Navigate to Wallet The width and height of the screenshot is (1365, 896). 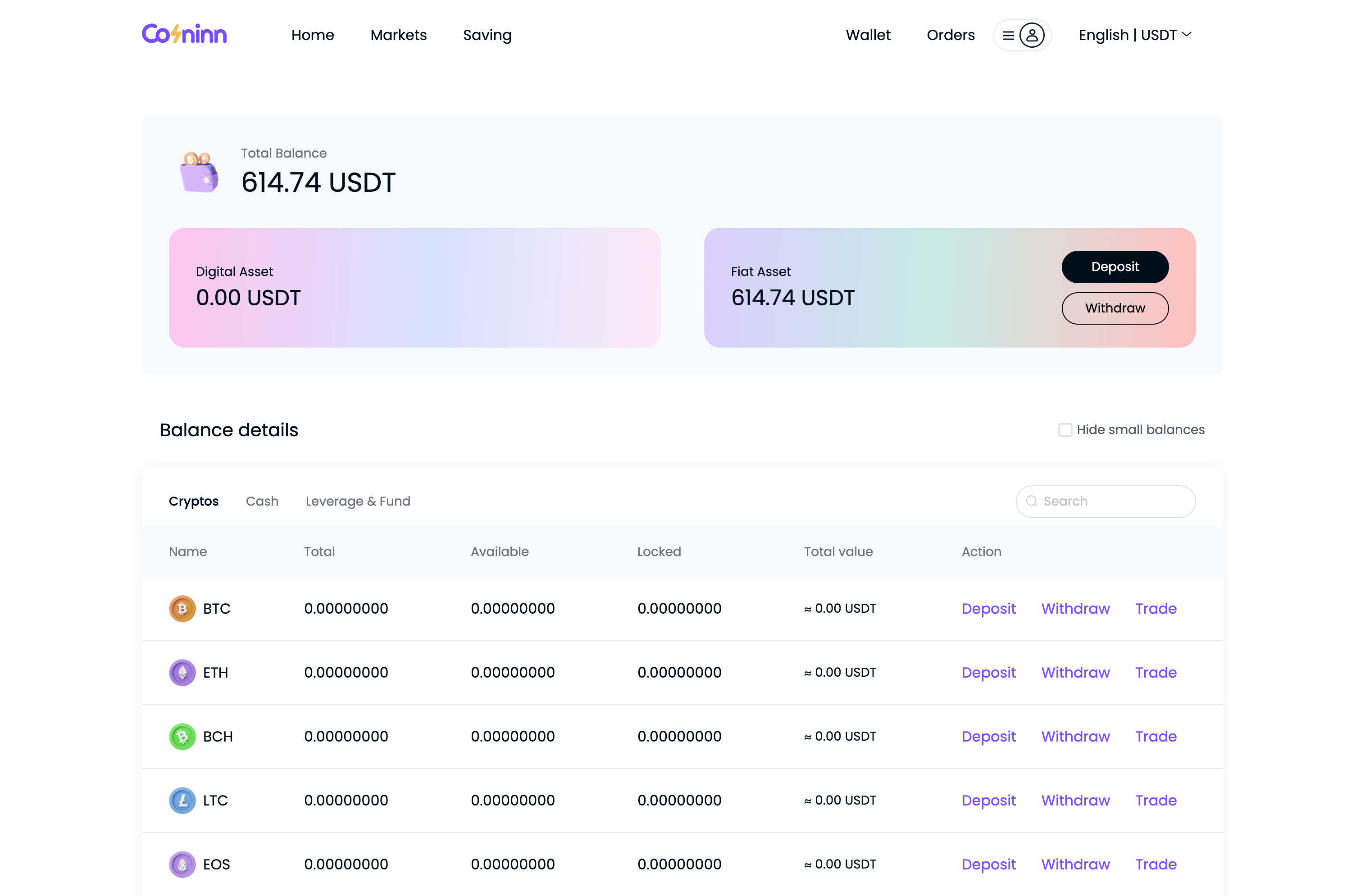point(868,35)
